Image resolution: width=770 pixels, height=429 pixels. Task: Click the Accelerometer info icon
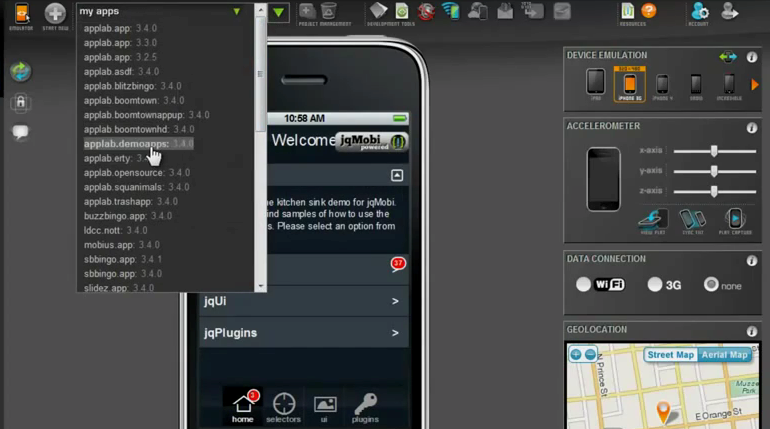751,128
